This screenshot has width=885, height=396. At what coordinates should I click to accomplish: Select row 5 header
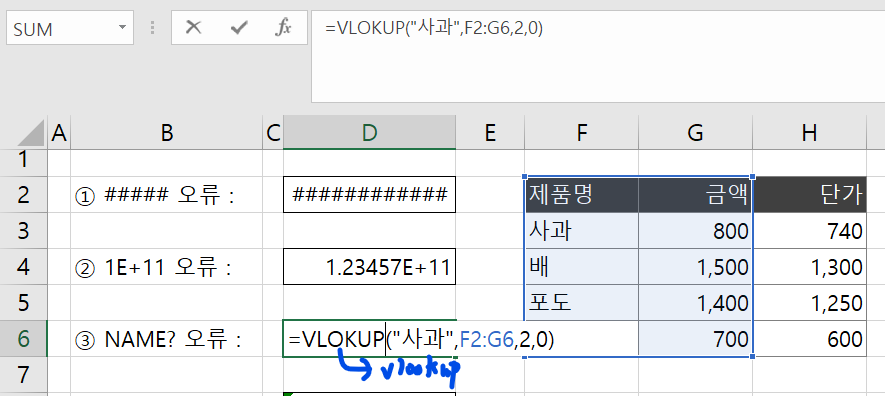(23, 303)
